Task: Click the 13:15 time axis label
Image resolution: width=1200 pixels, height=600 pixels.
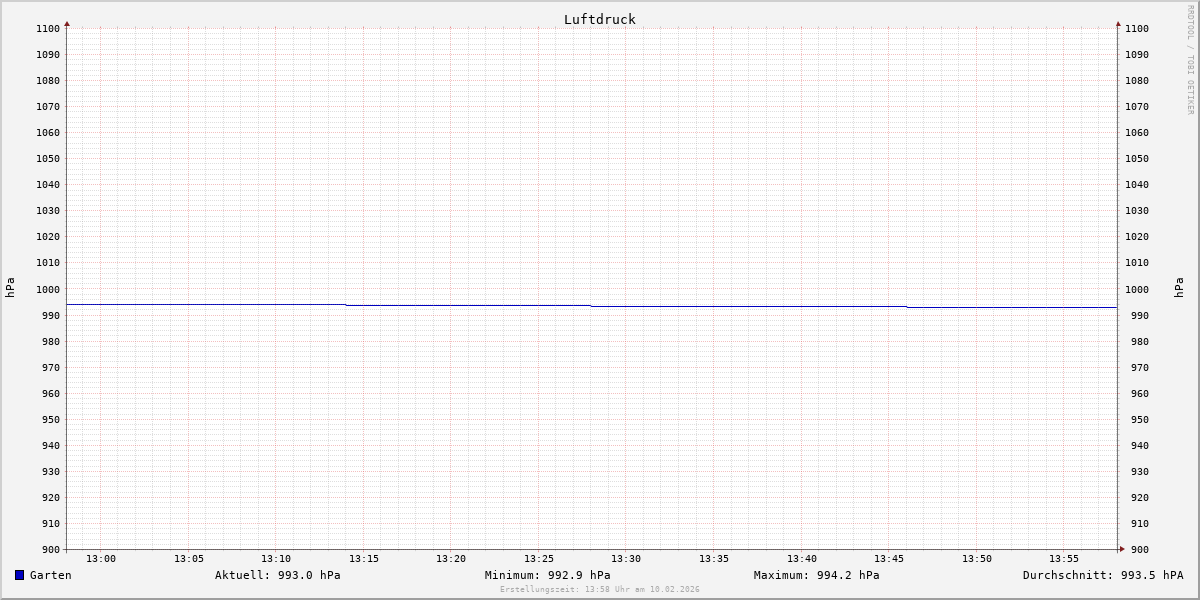Action: click(364, 559)
